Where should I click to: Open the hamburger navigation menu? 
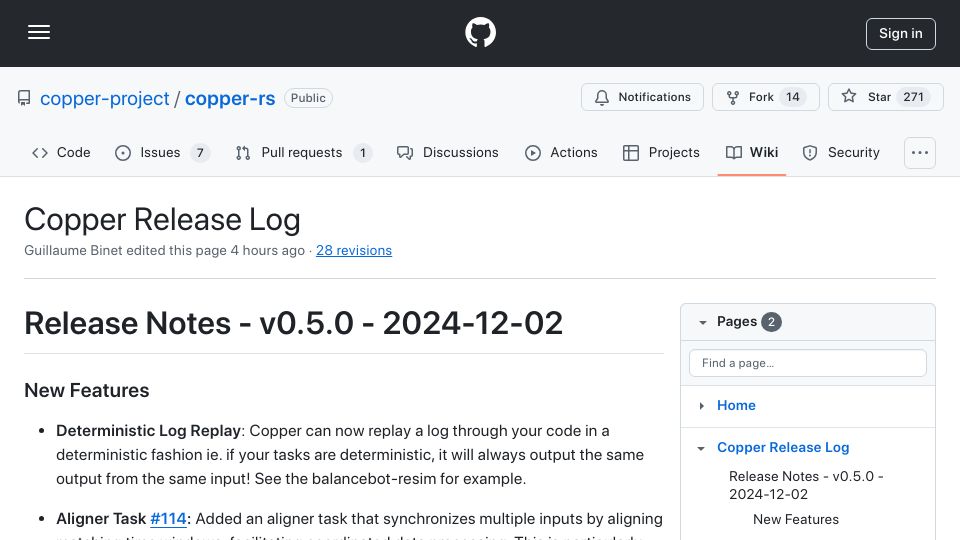tap(39, 32)
